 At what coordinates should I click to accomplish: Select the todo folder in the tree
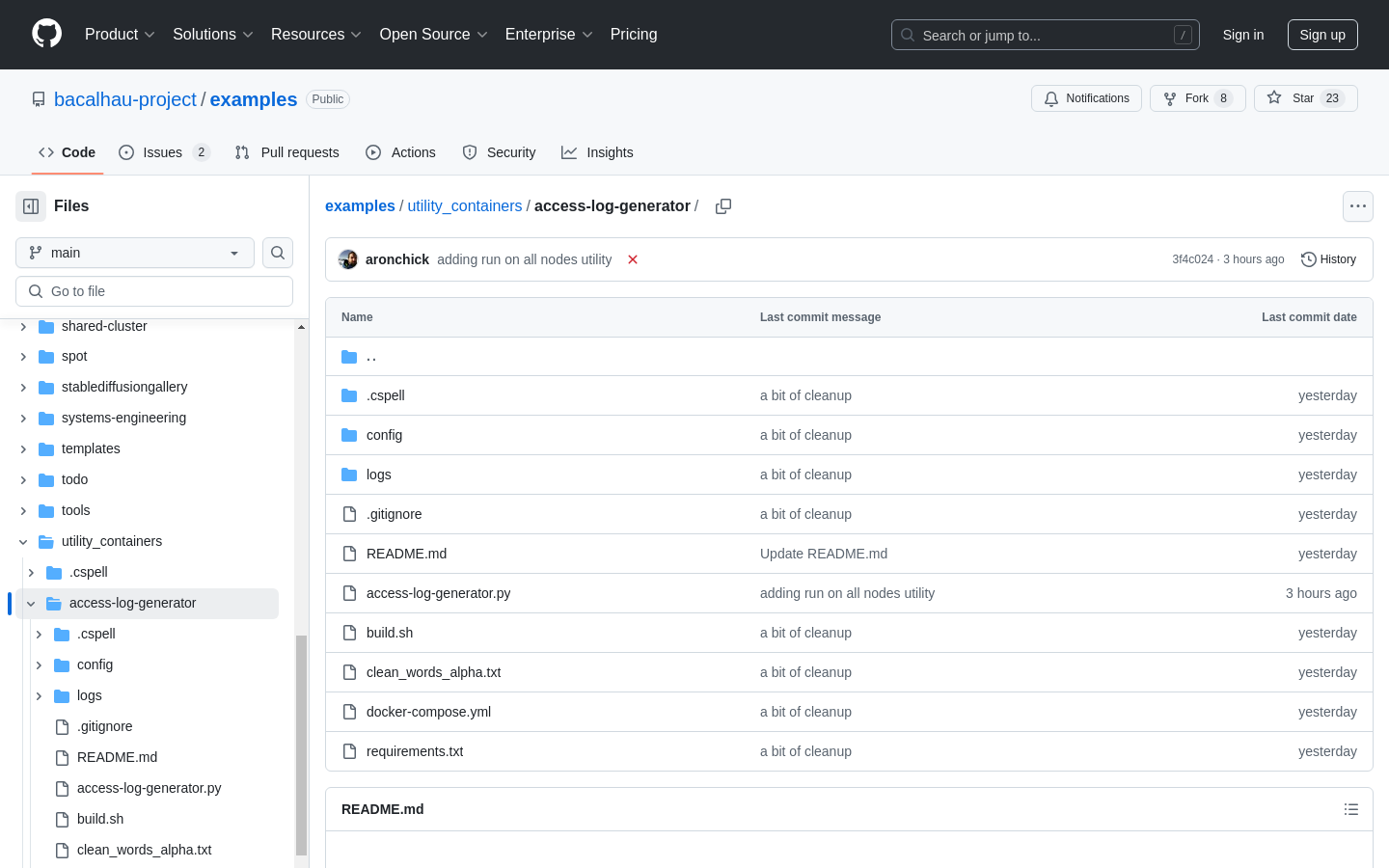click(x=74, y=479)
